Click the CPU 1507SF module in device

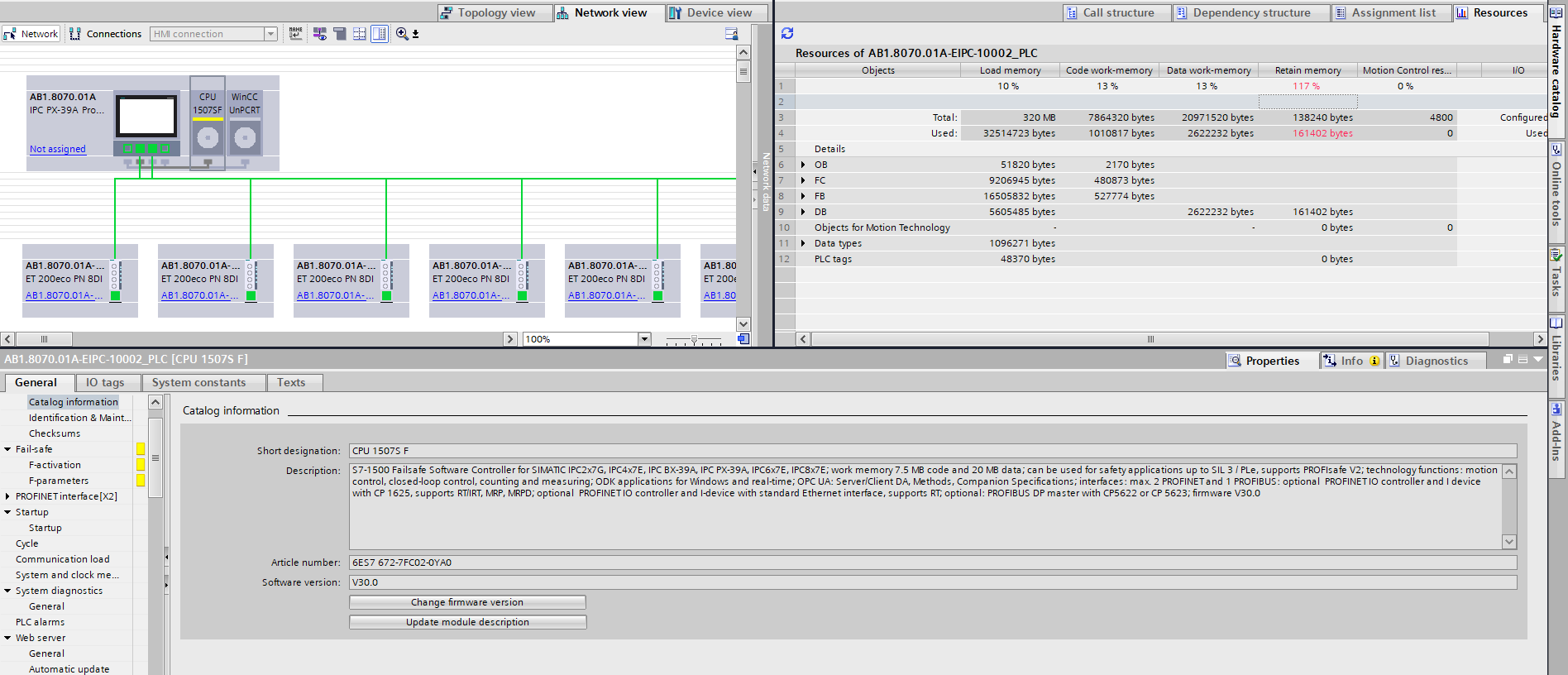click(x=208, y=122)
